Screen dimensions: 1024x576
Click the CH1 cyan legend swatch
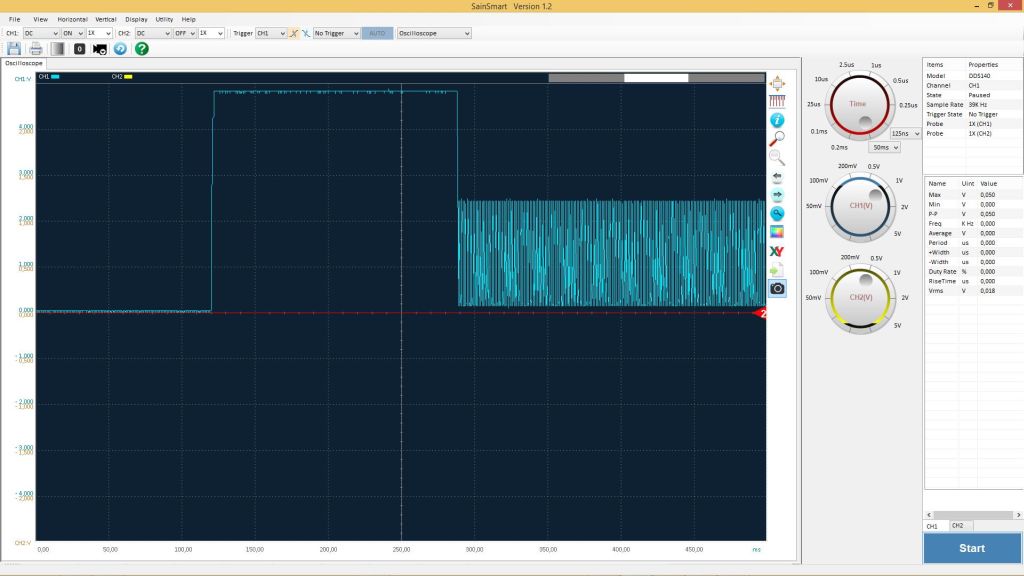pos(56,76)
